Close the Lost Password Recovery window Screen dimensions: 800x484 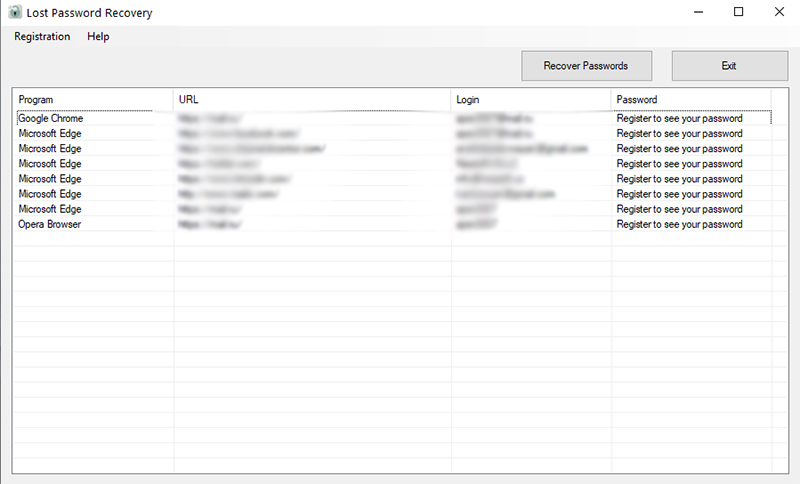tap(779, 12)
